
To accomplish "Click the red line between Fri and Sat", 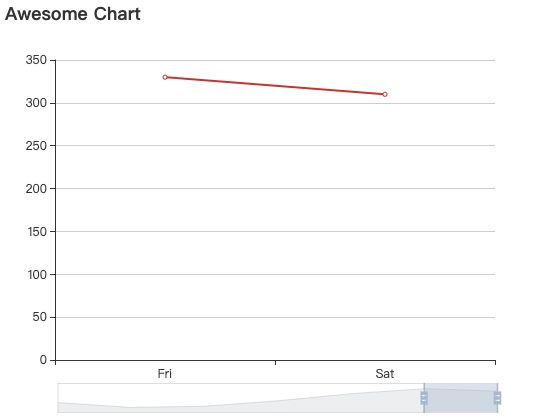I will pos(275,86).
